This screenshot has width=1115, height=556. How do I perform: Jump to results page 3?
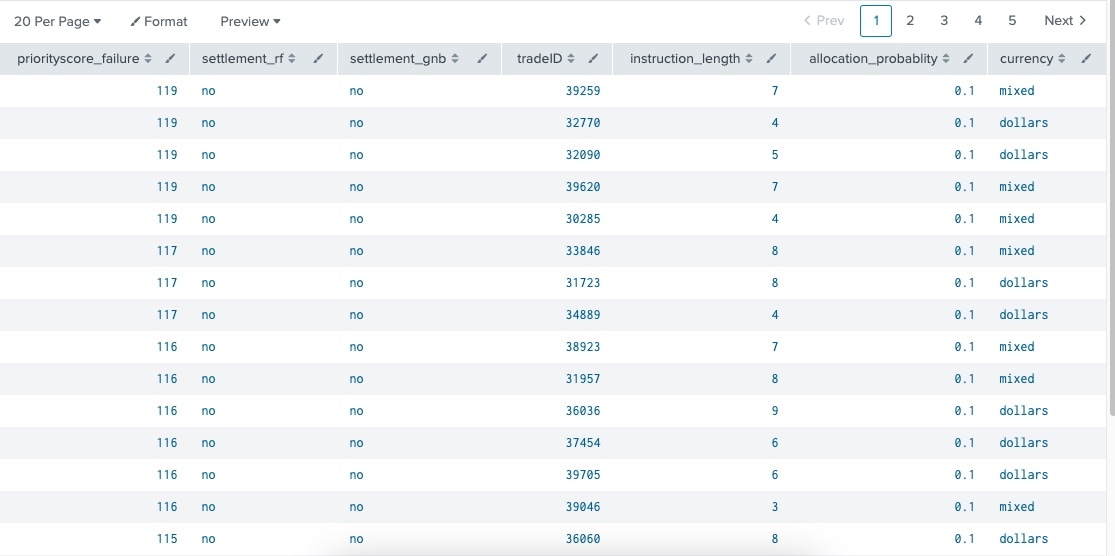point(944,21)
